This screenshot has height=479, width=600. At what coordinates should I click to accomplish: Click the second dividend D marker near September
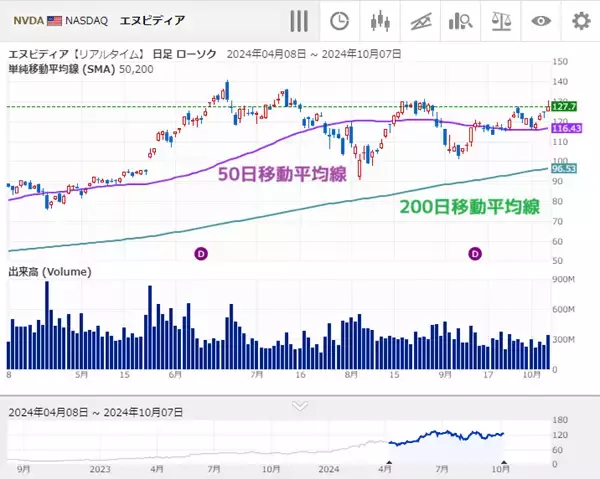tap(475, 253)
